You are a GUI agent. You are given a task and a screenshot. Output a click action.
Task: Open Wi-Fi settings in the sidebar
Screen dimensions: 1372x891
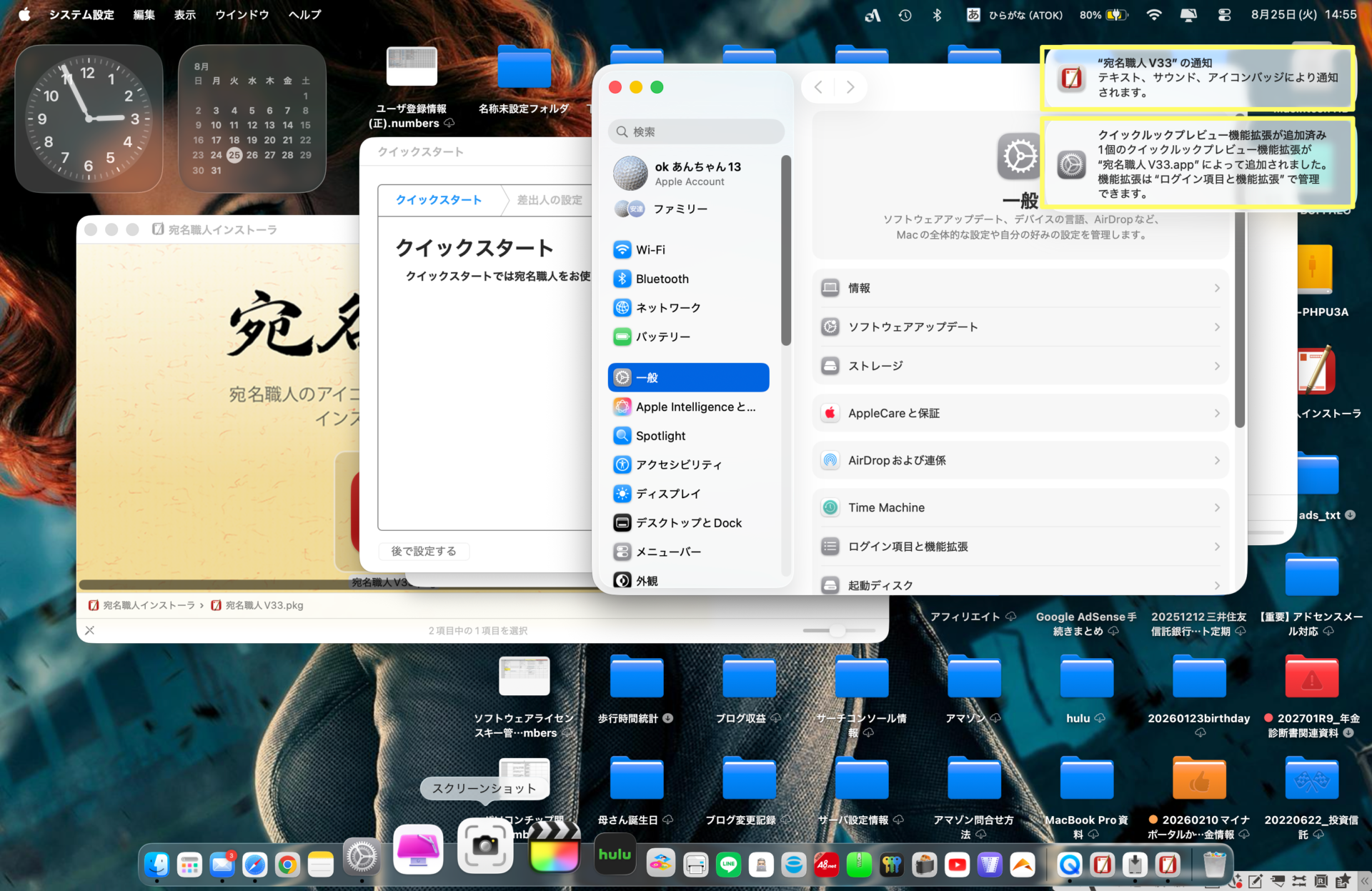(688, 249)
